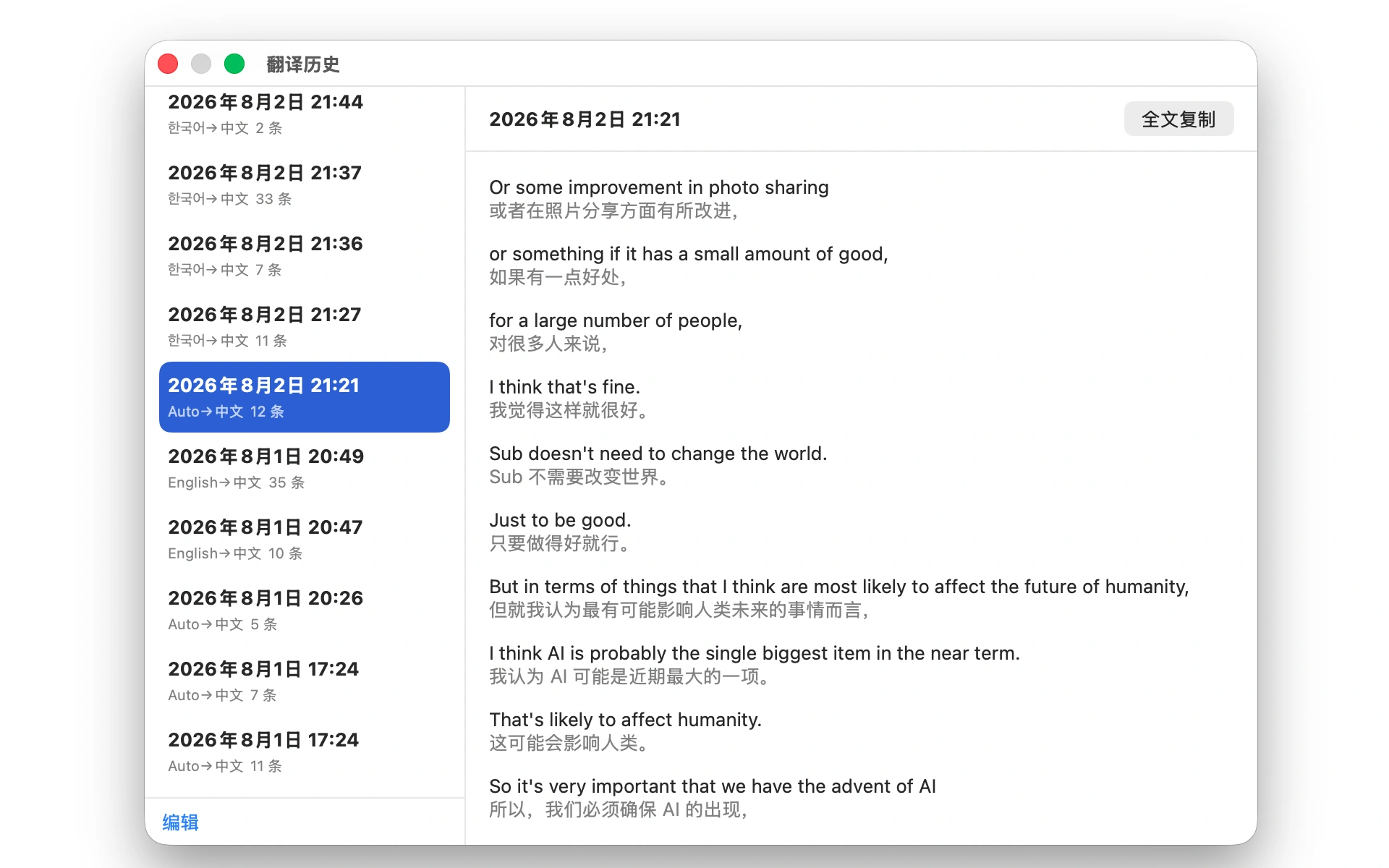
Task: Click translation 对很多人来说
Action: pyautogui.click(x=548, y=344)
